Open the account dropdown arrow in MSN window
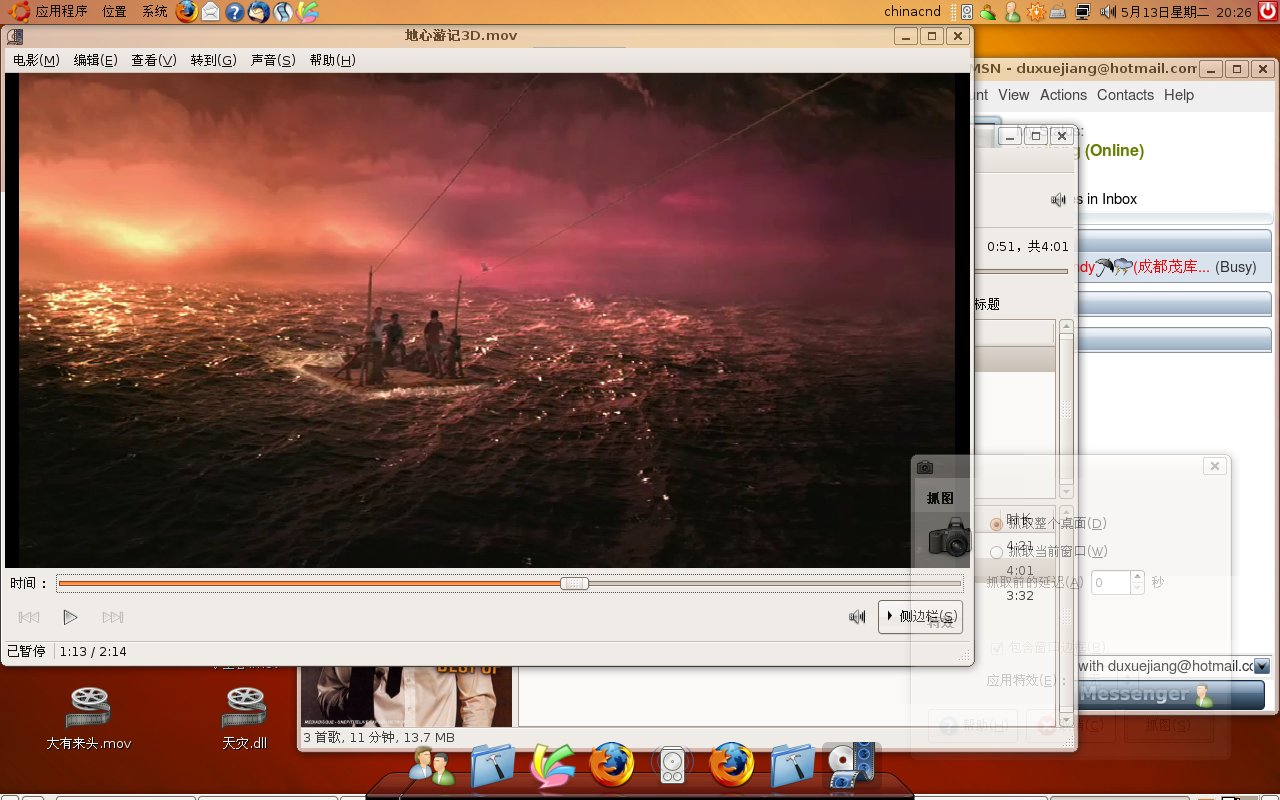This screenshot has width=1280, height=800. point(1262,666)
